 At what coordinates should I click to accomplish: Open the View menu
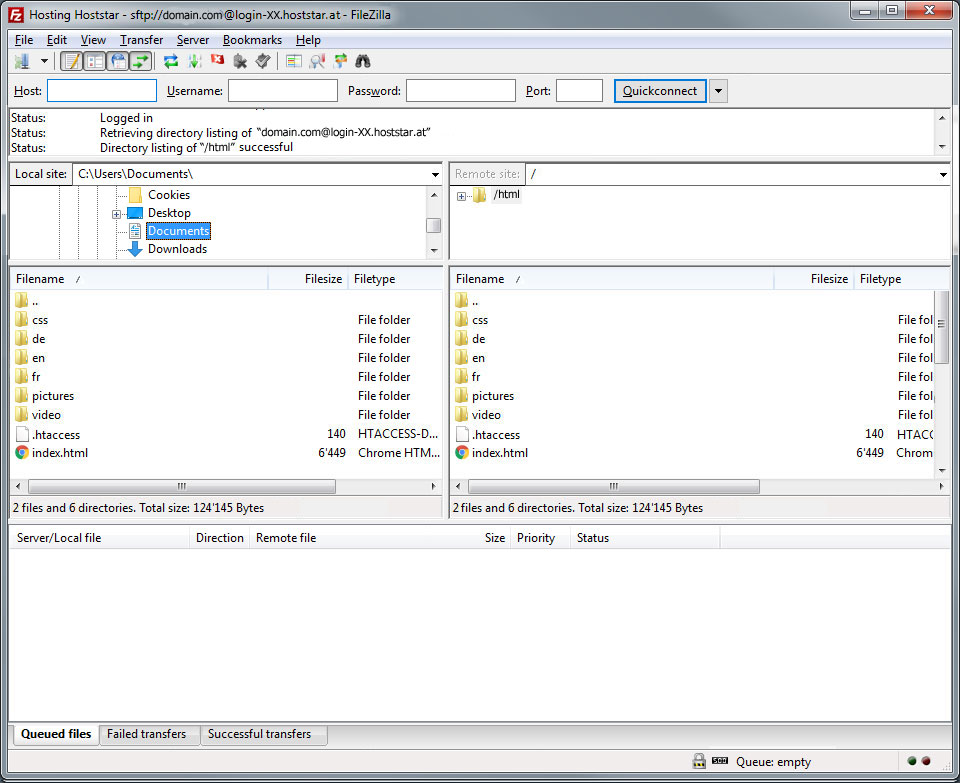coord(93,40)
